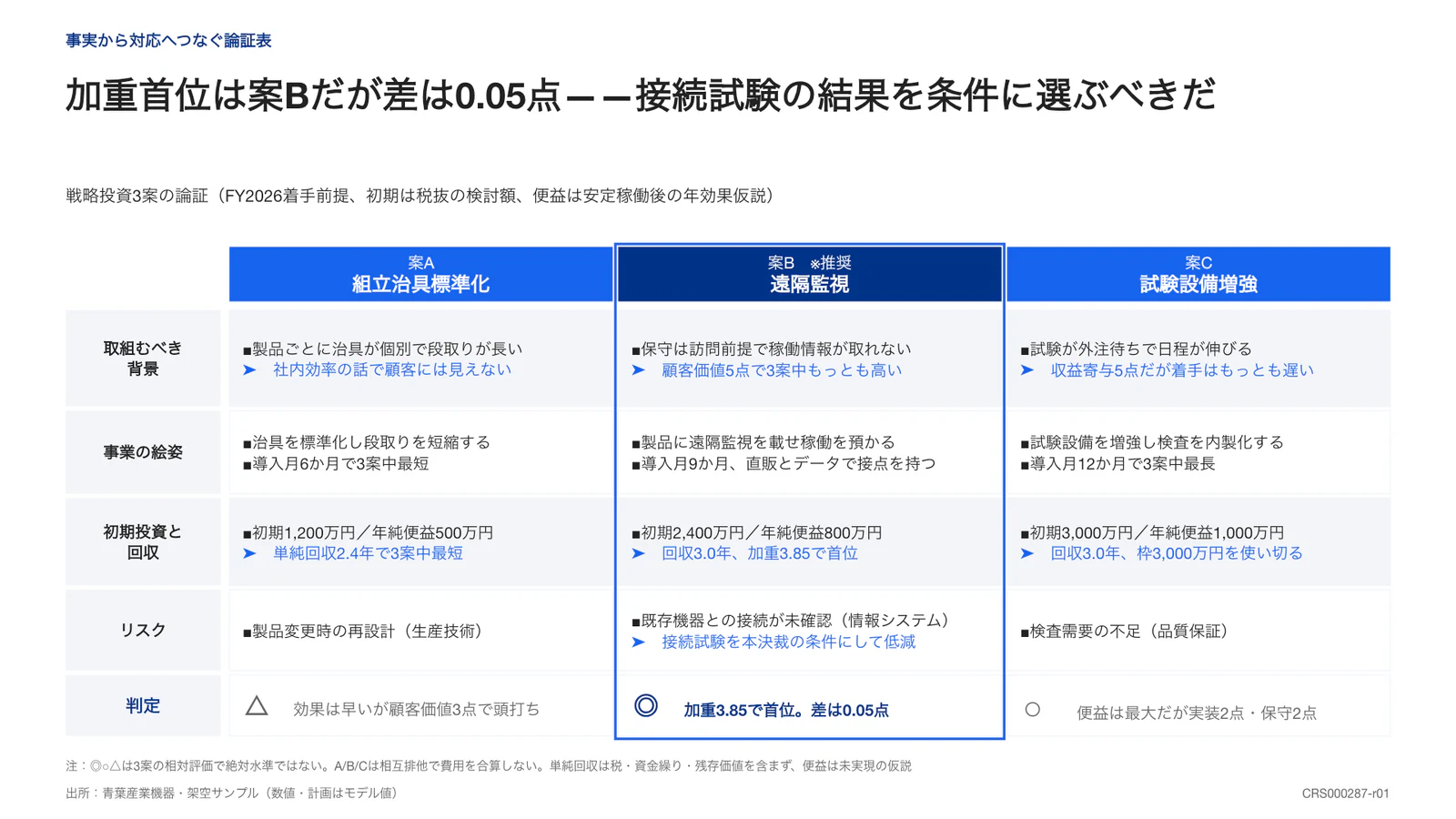This screenshot has height=819, width=1456.
Task: Click the source line 出所：青葉産業機器・架空サンプル
Action: [234, 793]
